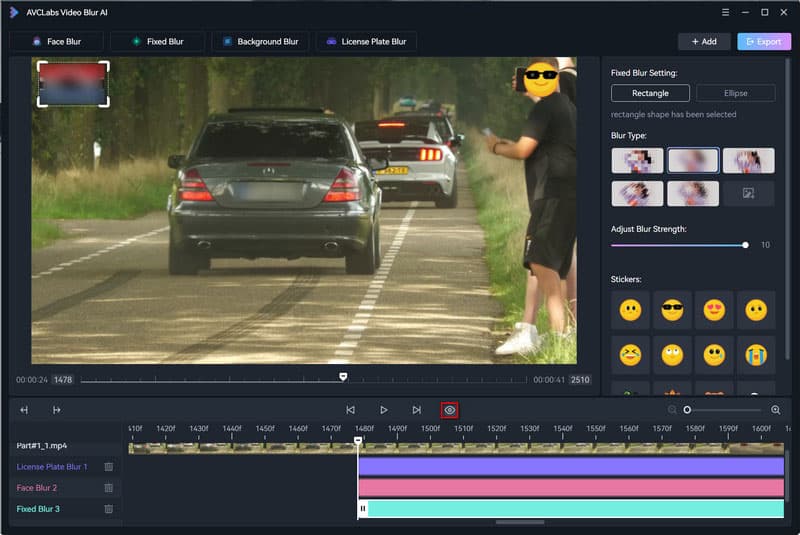Image resolution: width=800 pixels, height=535 pixels.
Task: Jump to next frame button
Action: click(x=416, y=410)
